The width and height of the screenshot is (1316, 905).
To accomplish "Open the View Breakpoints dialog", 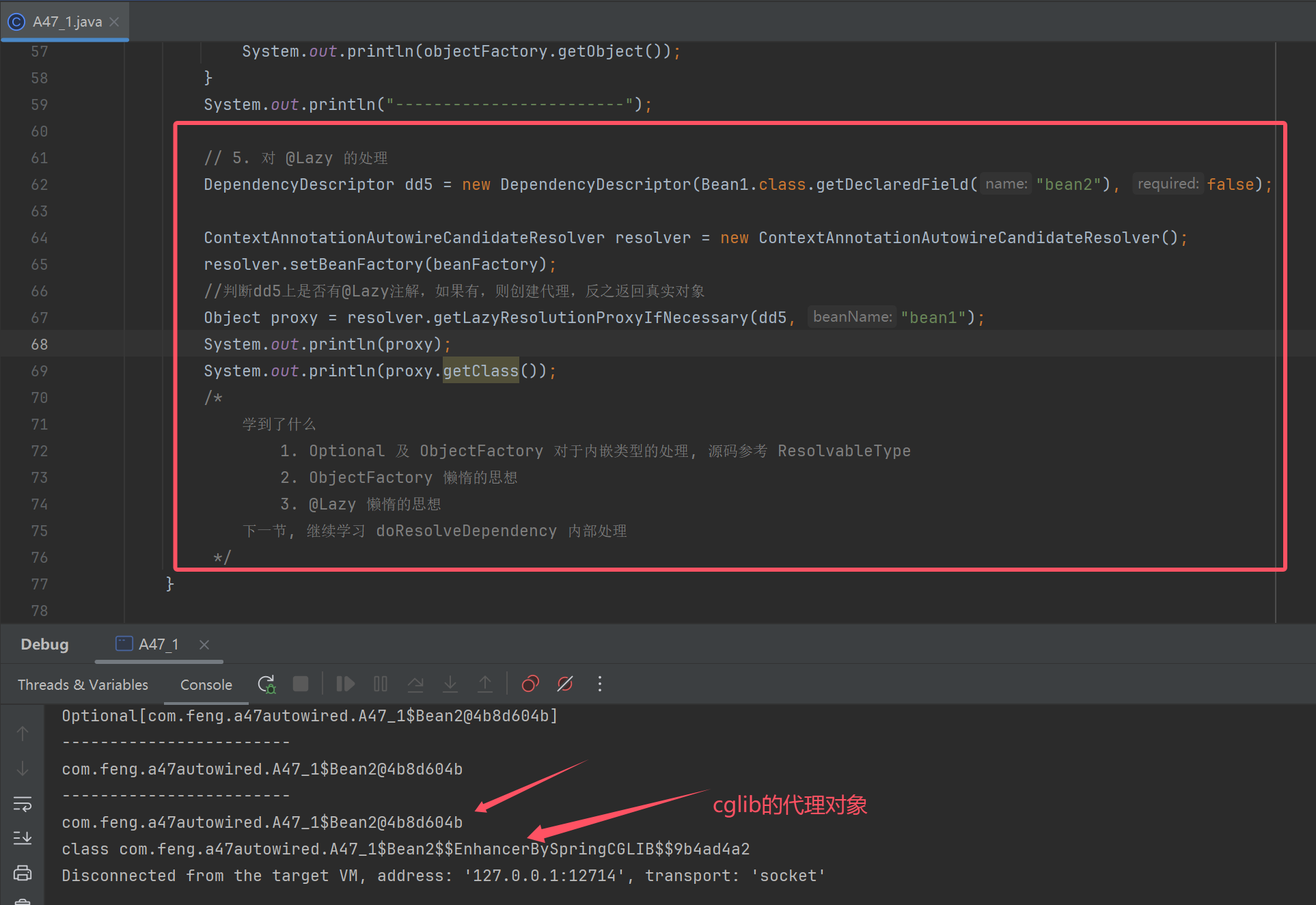I will (530, 684).
